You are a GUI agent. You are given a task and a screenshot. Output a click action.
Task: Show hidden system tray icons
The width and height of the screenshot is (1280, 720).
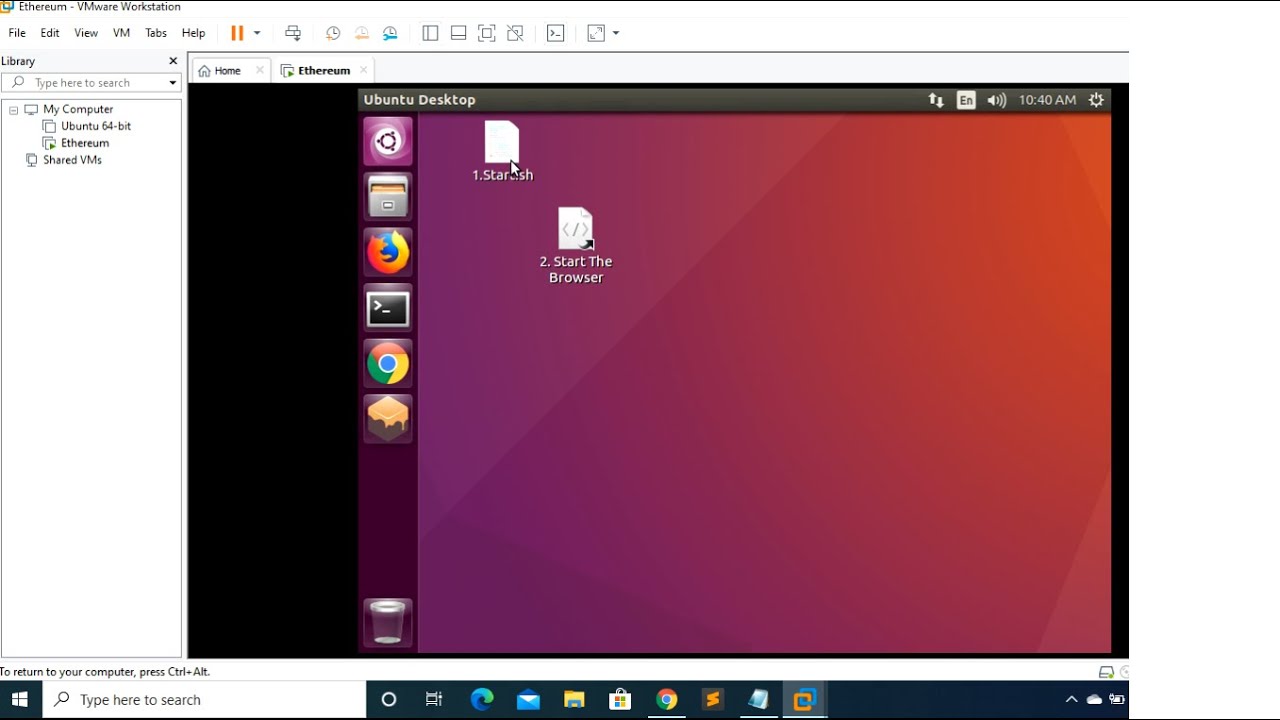(1071, 700)
